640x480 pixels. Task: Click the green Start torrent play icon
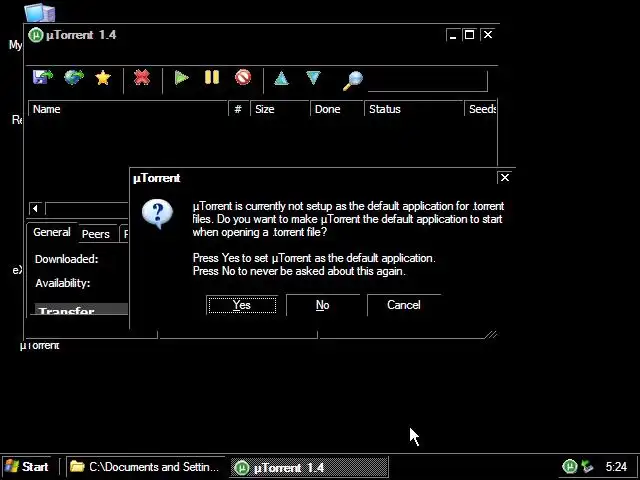(x=181, y=77)
